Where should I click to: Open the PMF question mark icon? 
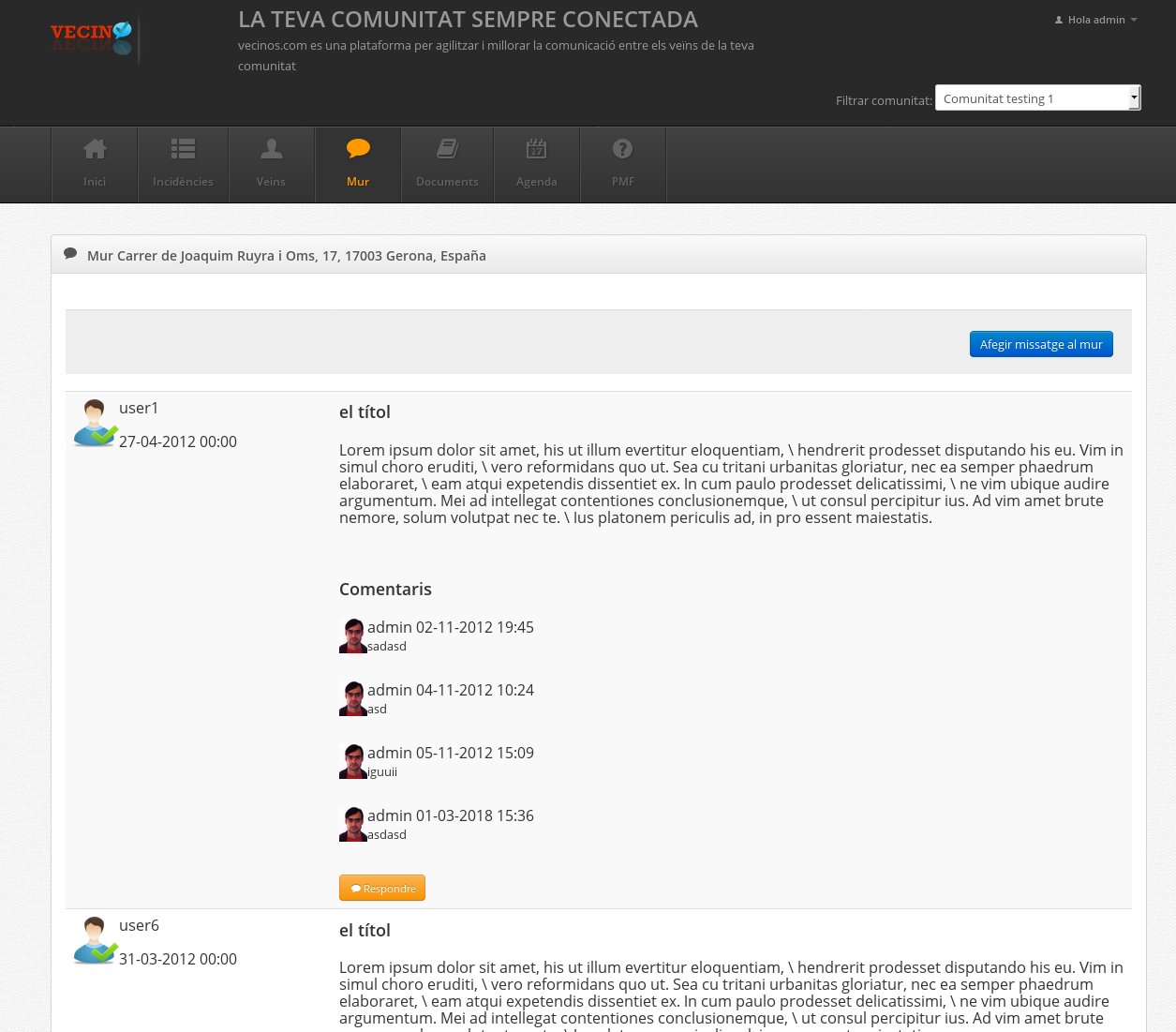[622, 149]
